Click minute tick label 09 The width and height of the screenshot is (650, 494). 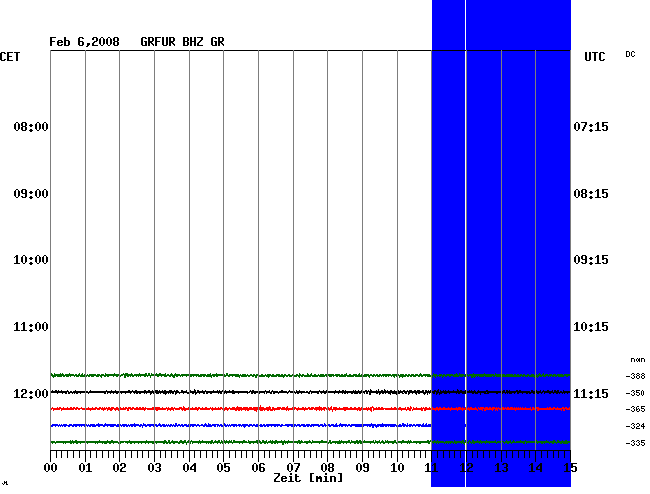[x=363, y=468]
